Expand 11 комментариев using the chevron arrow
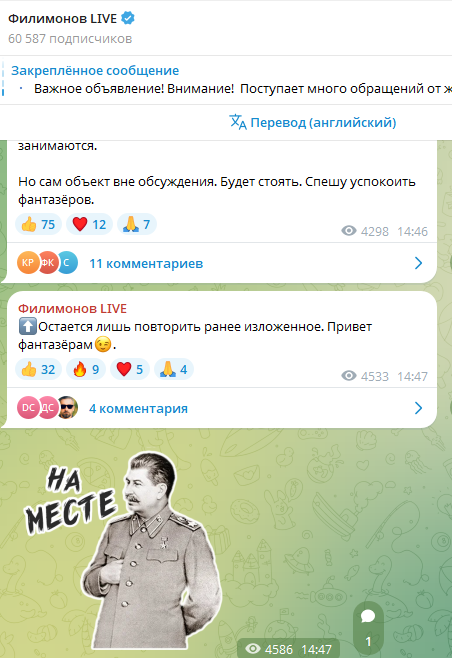Image resolution: width=452 pixels, height=658 pixels. tap(418, 263)
